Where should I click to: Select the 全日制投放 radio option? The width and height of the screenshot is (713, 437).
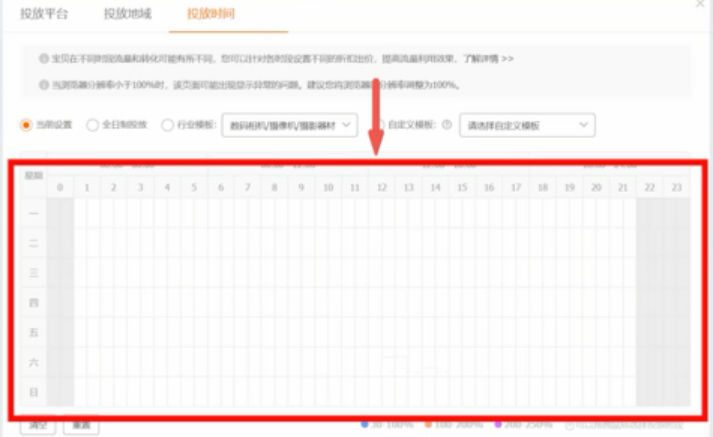pyautogui.click(x=92, y=125)
